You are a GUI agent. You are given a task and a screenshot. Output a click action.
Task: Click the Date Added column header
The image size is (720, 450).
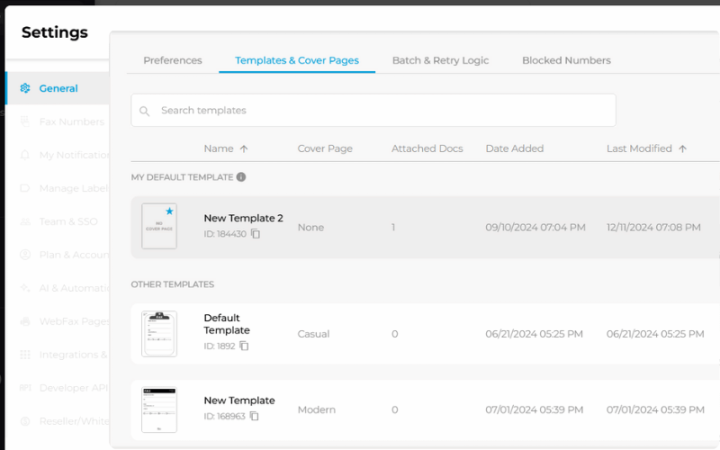coord(514,149)
